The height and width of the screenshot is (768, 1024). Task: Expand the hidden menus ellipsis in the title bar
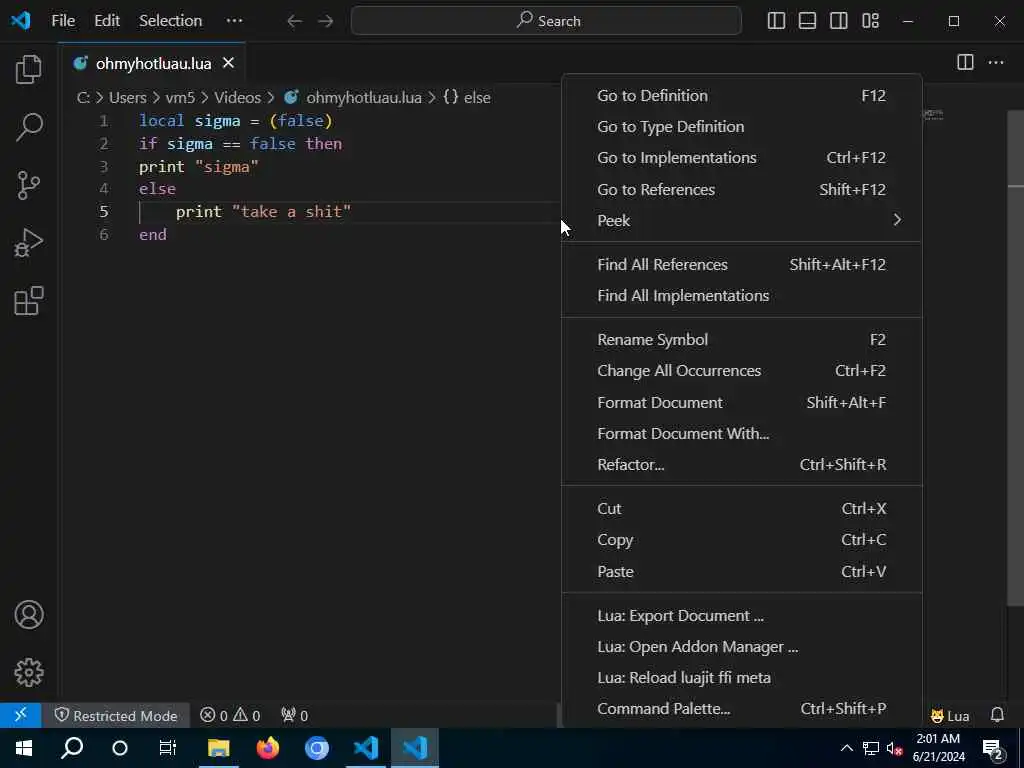click(x=234, y=21)
